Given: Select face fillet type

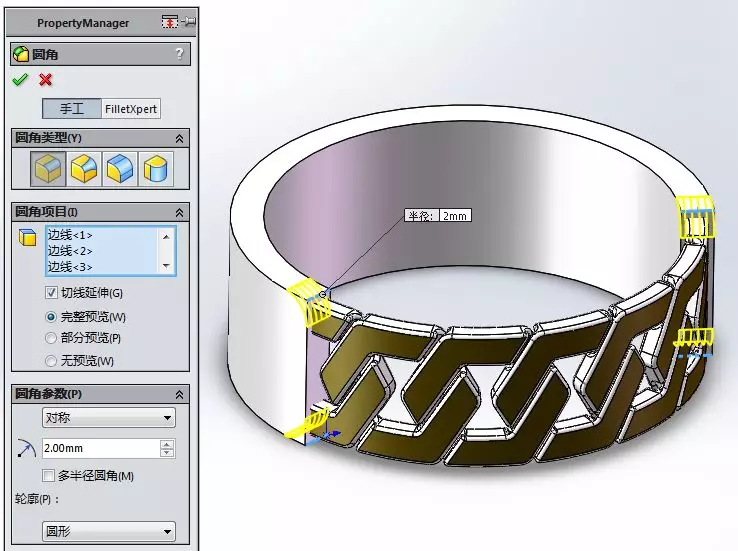Looking at the screenshot, I should [x=120, y=169].
